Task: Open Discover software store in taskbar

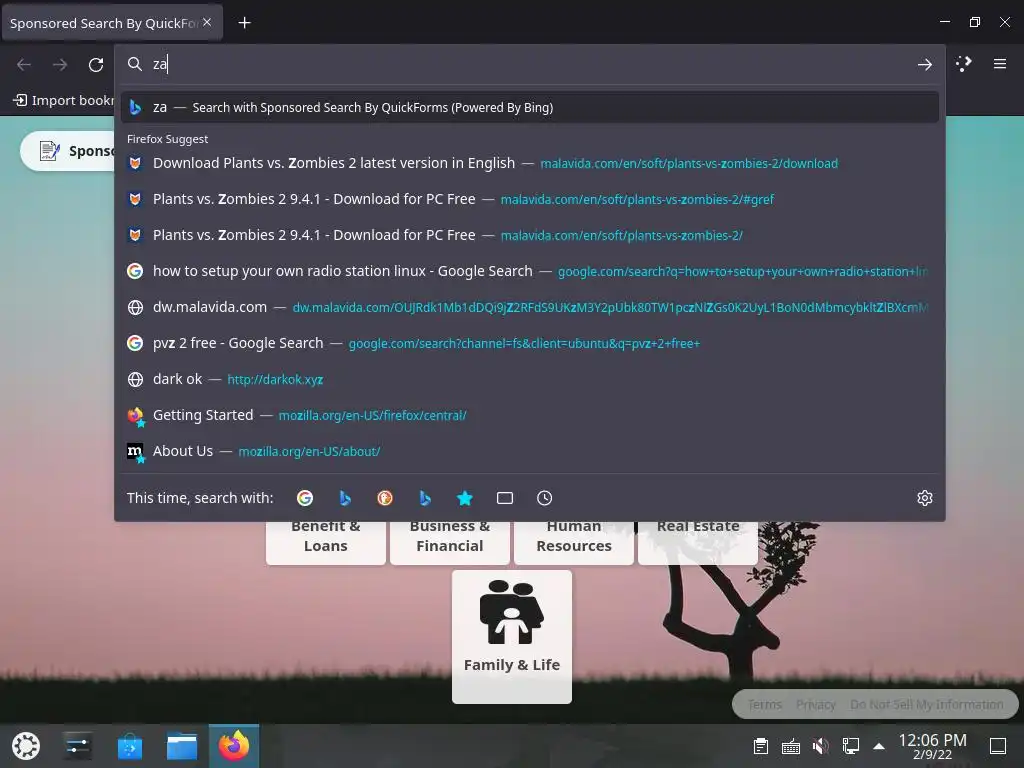Action: tap(130, 746)
